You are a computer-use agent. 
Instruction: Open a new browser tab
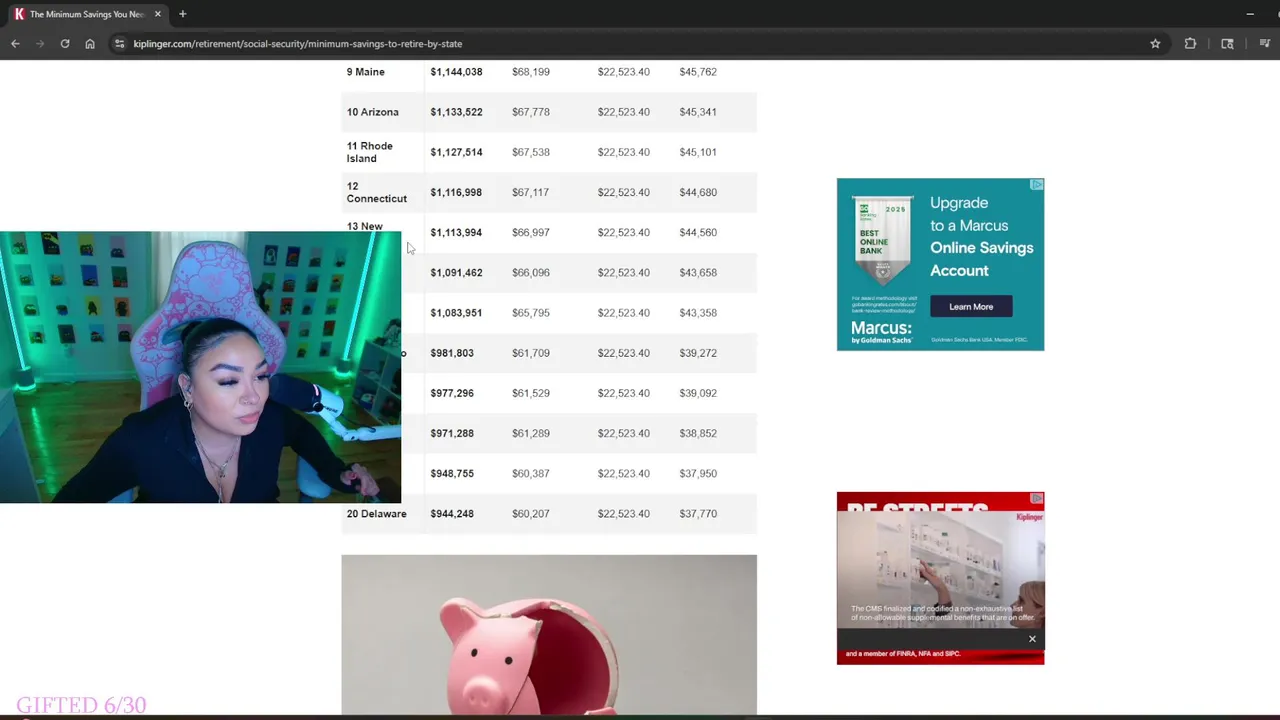182,14
